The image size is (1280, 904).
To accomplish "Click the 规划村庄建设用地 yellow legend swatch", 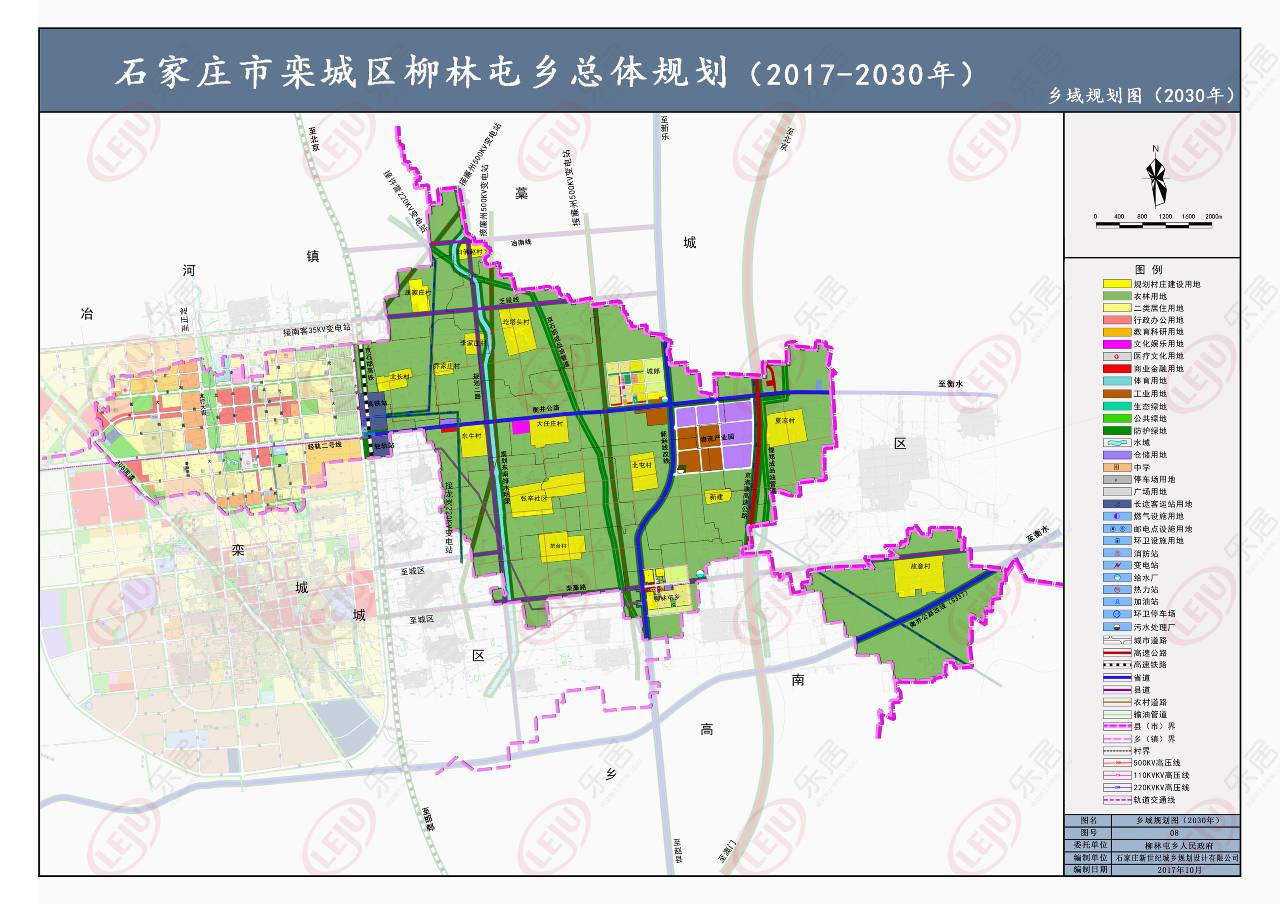I will (1117, 284).
